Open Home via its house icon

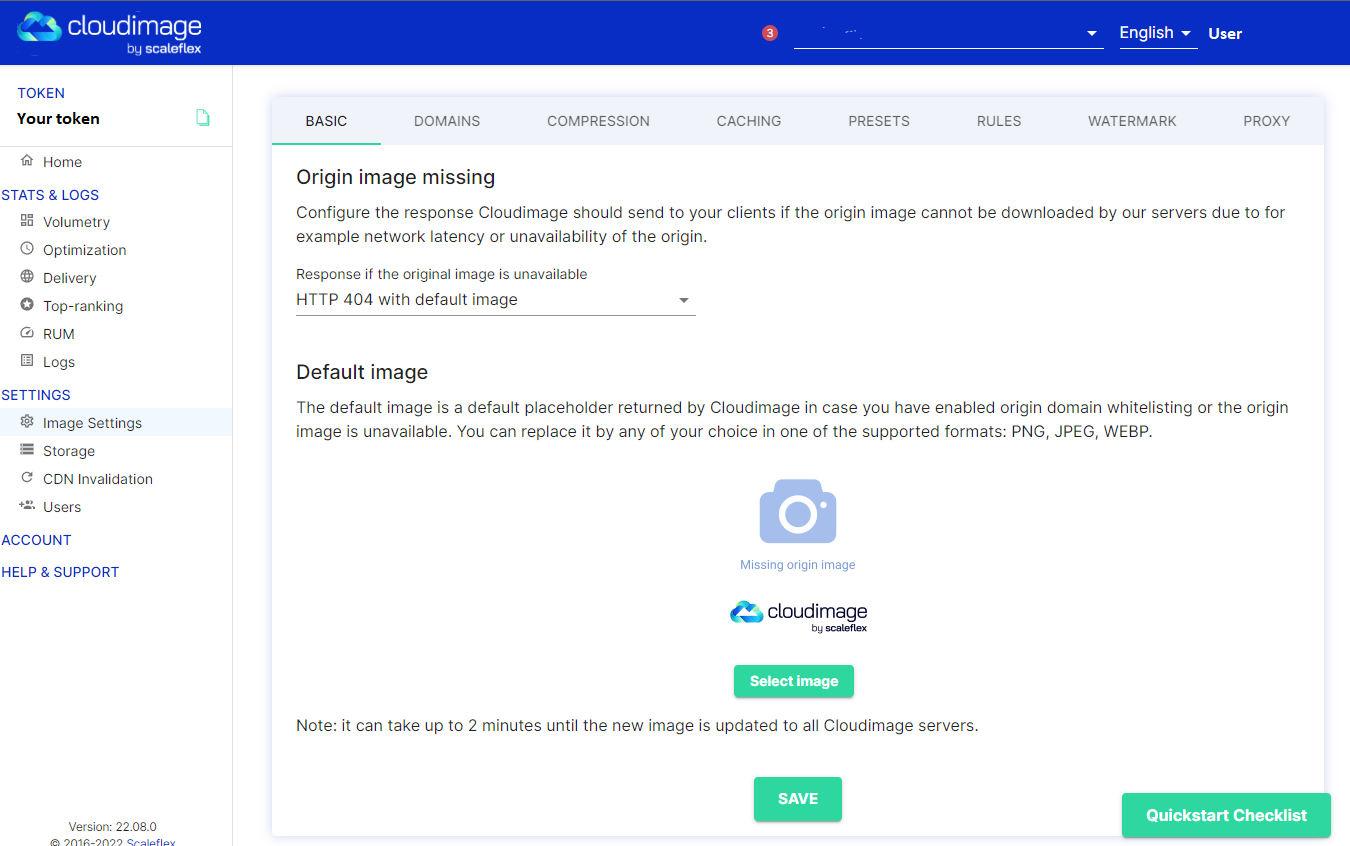coord(27,161)
